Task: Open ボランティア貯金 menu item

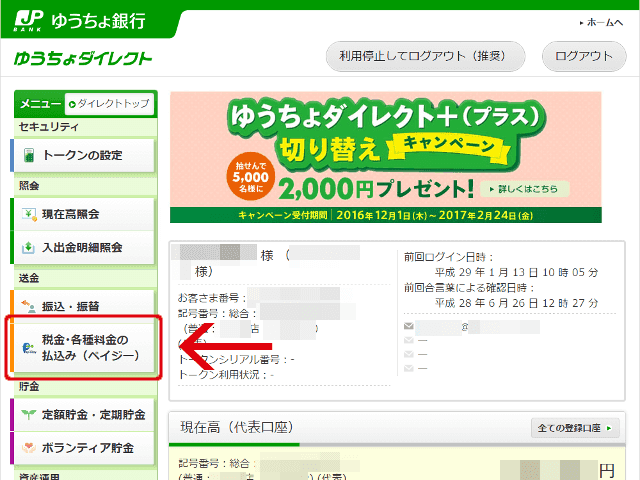Action: click(x=83, y=448)
